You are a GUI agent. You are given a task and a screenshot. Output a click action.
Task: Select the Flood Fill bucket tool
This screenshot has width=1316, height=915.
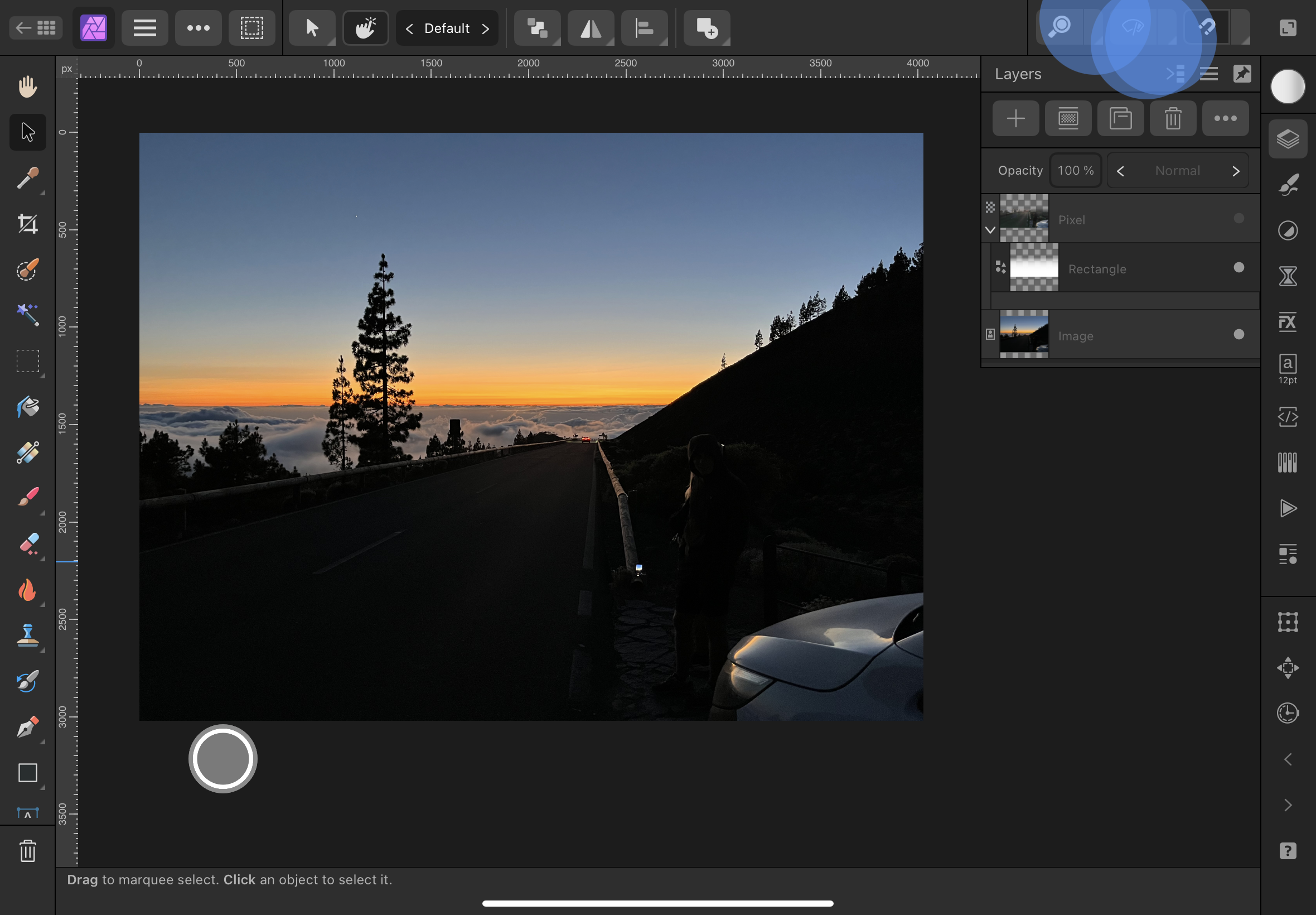[x=27, y=407]
